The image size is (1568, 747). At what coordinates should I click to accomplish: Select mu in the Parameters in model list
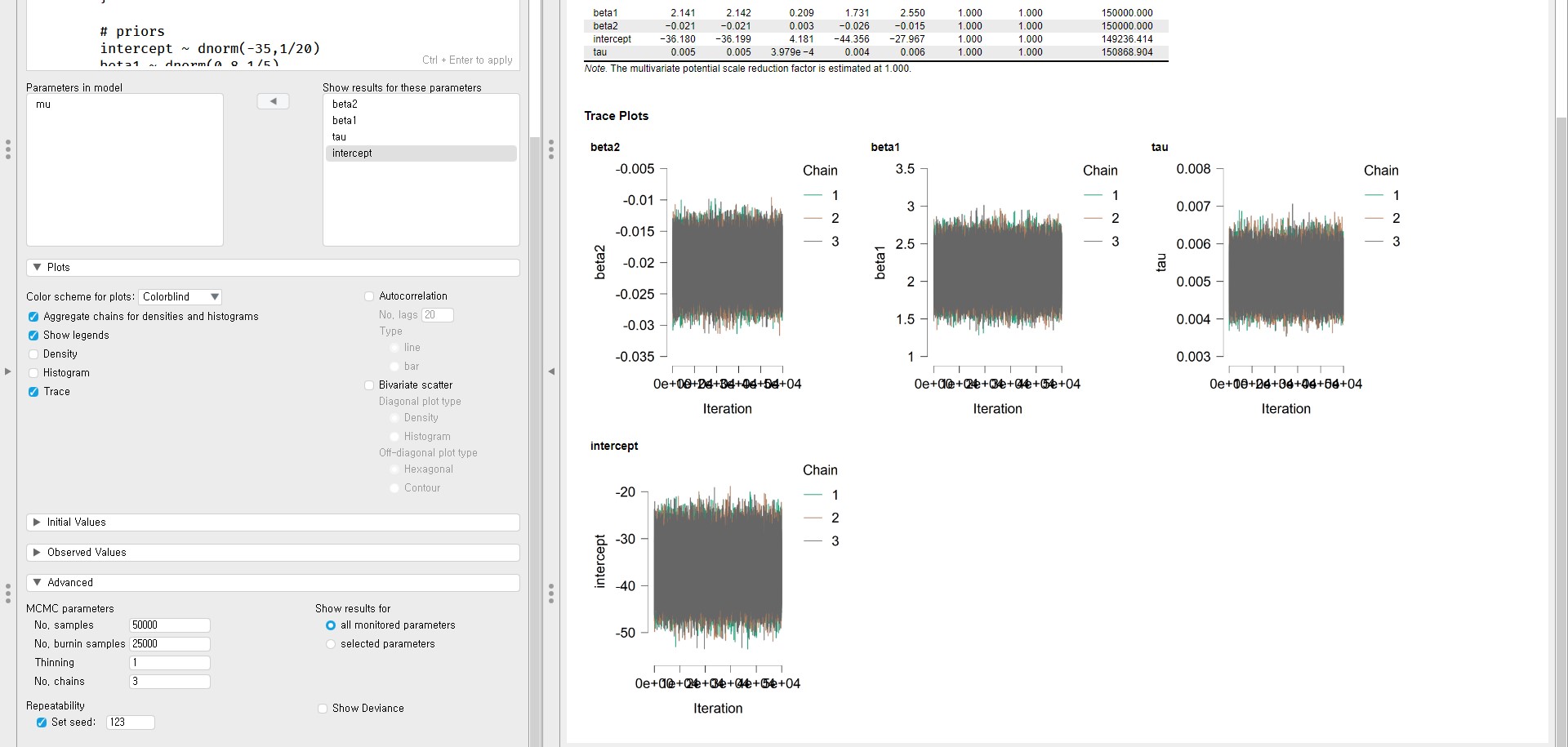pos(43,104)
